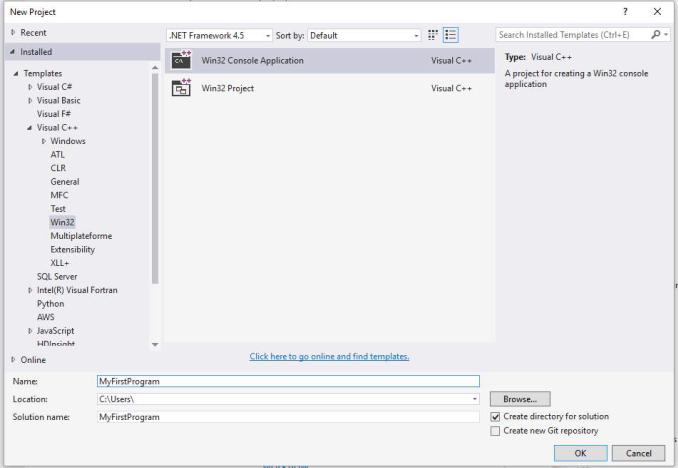Select the Test category
678x468 pixels.
pos(58,208)
